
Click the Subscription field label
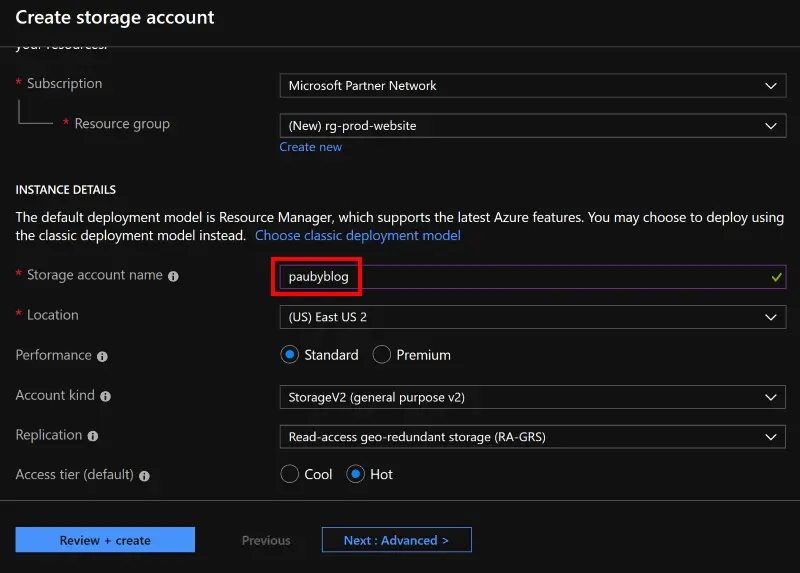tap(64, 83)
